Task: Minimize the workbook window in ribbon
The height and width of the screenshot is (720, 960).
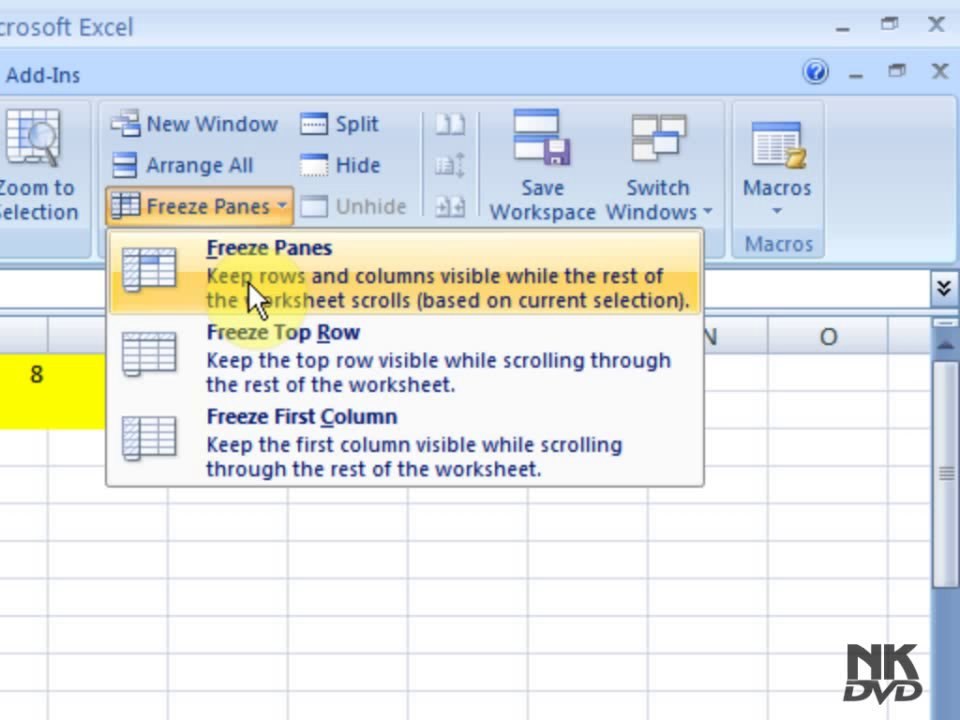Action: 856,75
